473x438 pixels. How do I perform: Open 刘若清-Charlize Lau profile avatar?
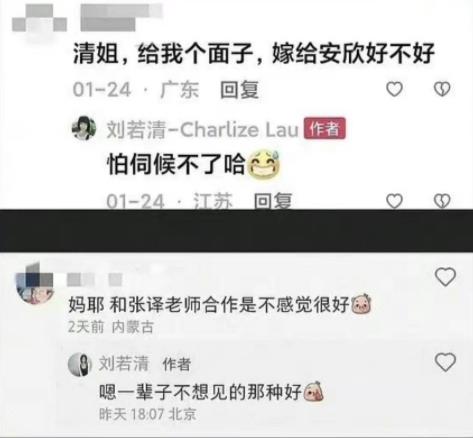click(84, 128)
